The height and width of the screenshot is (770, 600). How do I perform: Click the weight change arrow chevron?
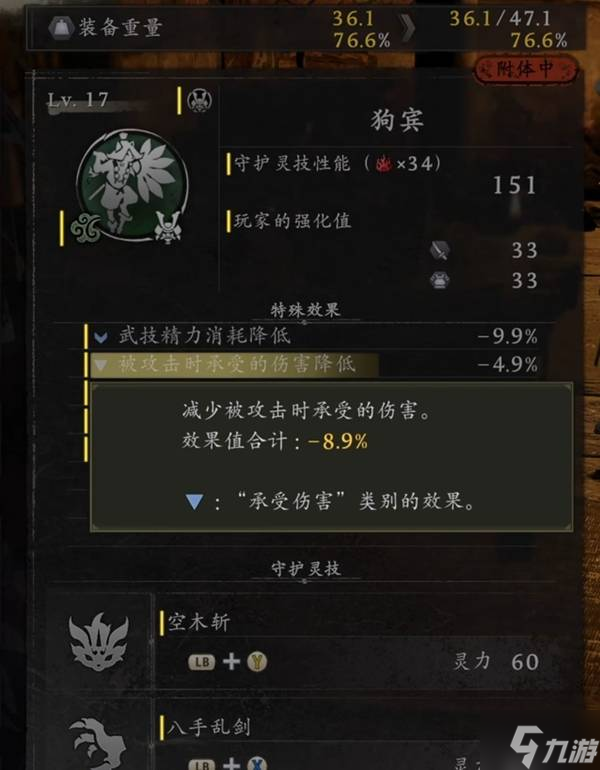point(408,28)
